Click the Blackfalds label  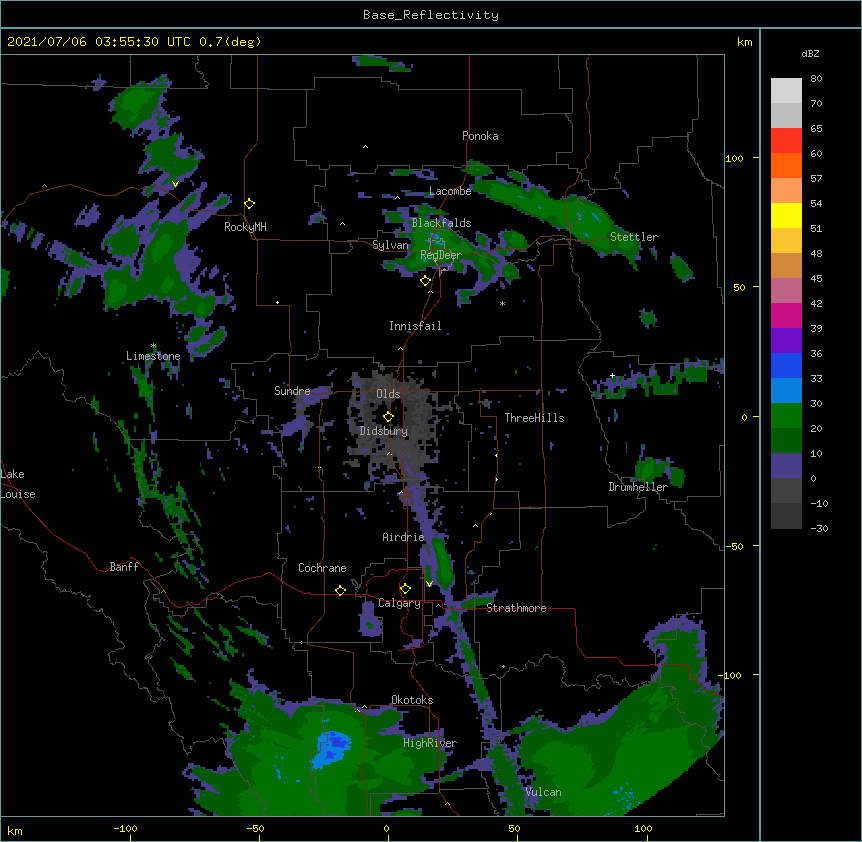[441, 223]
